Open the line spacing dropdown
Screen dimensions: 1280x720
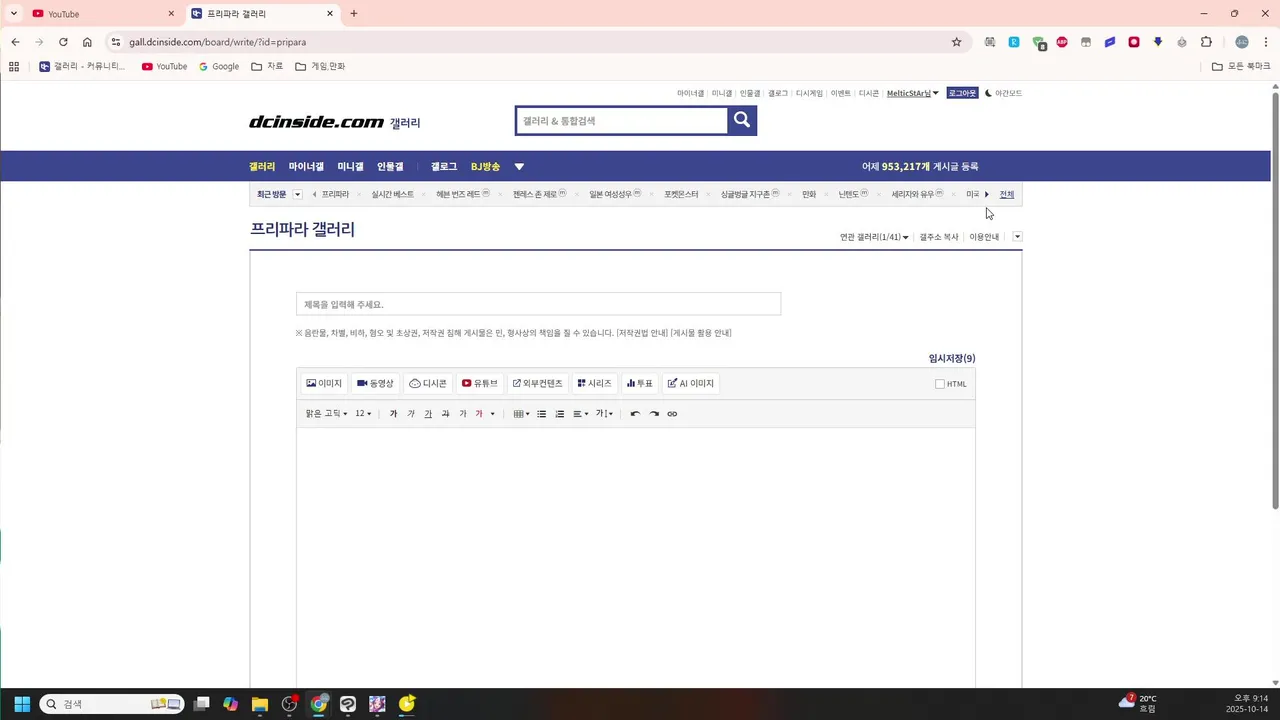604,414
